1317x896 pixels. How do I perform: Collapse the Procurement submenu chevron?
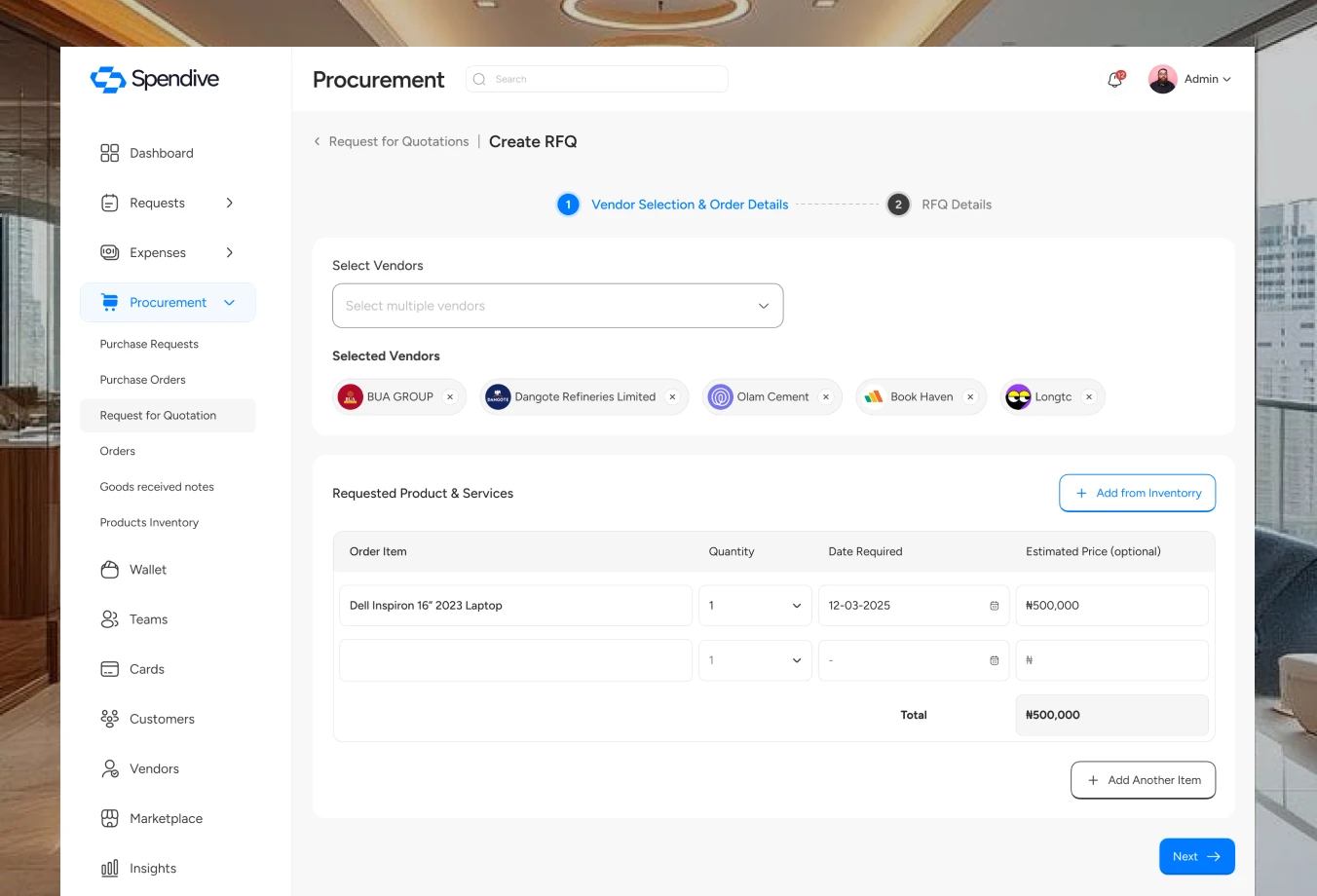[230, 303]
